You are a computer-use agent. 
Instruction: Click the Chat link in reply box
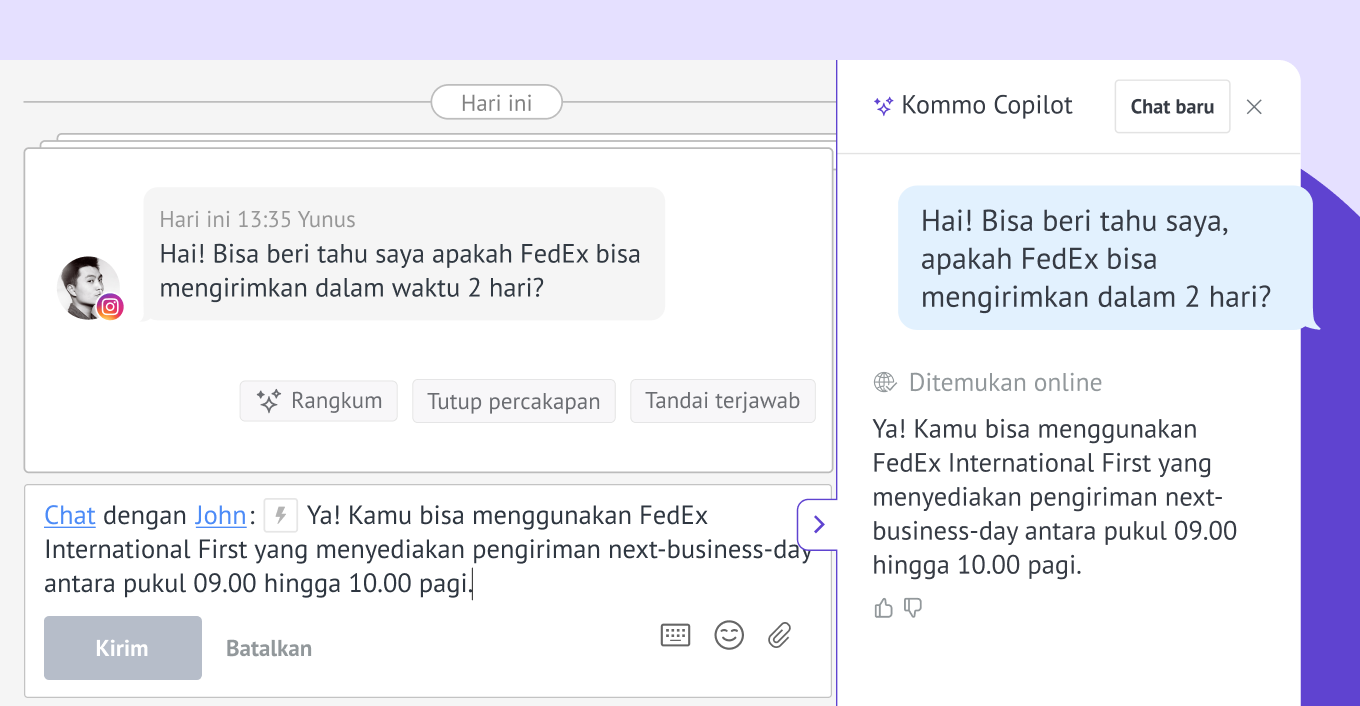pos(70,516)
